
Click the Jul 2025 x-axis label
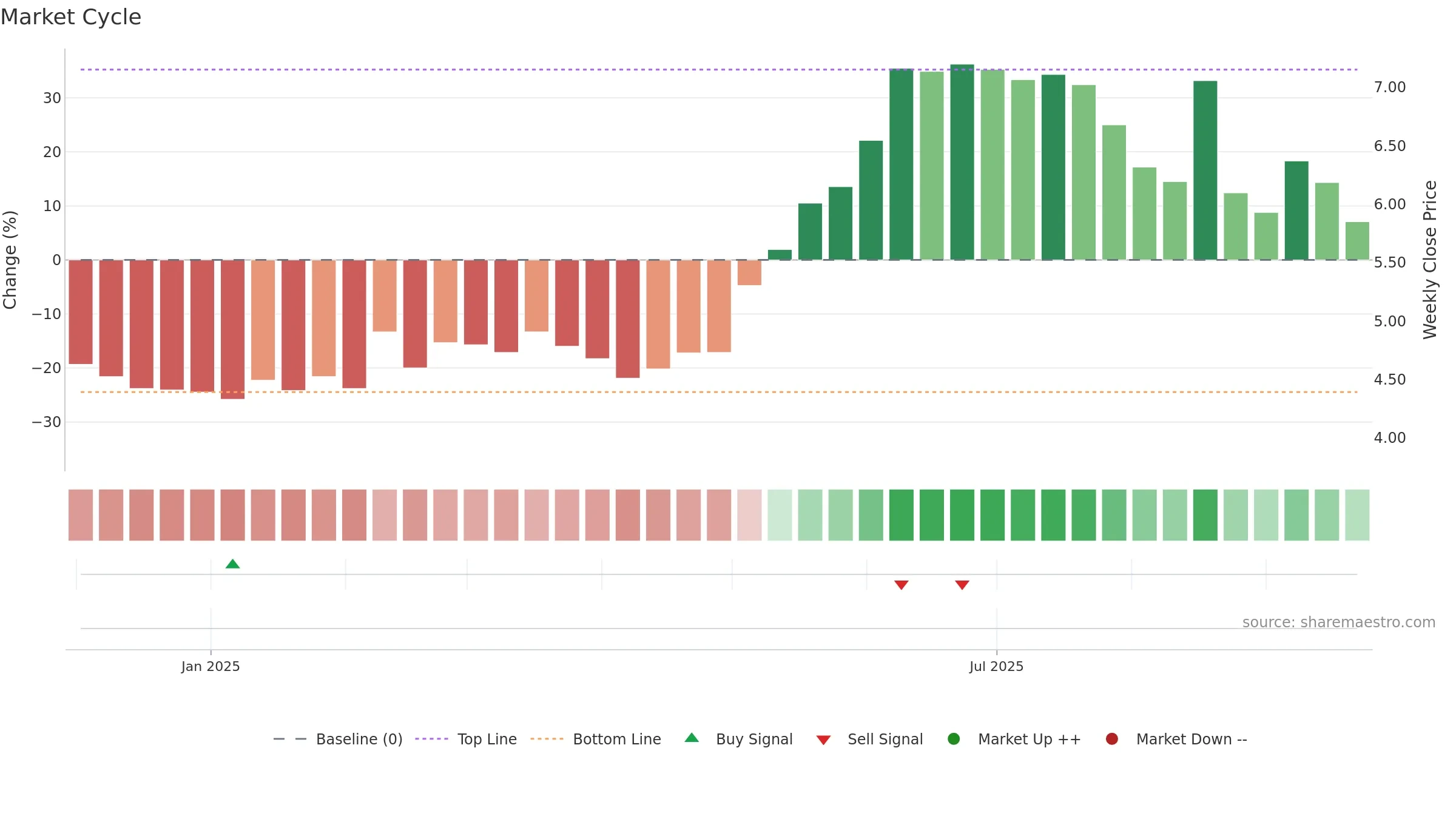[996, 666]
